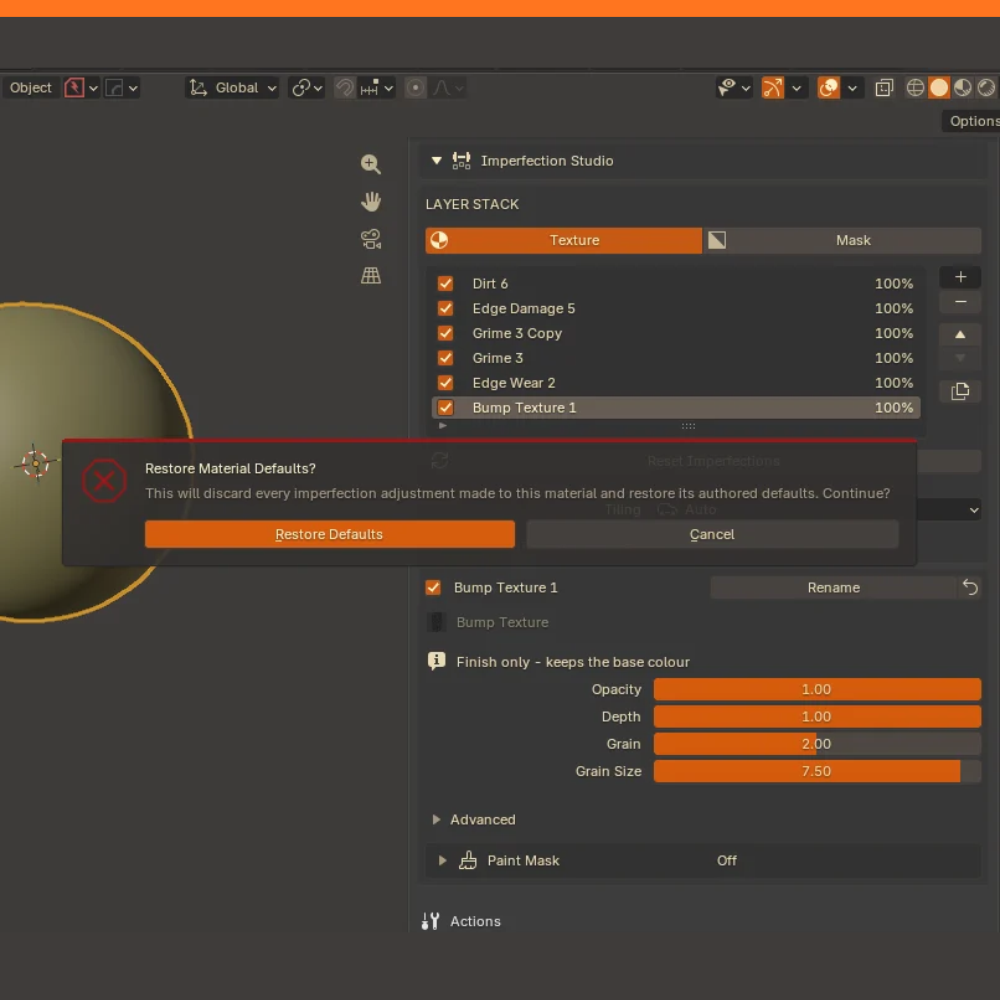Cancel the restore defaults dialog
The width and height of the screenshot is (1000, 1000).
(712, 534)
